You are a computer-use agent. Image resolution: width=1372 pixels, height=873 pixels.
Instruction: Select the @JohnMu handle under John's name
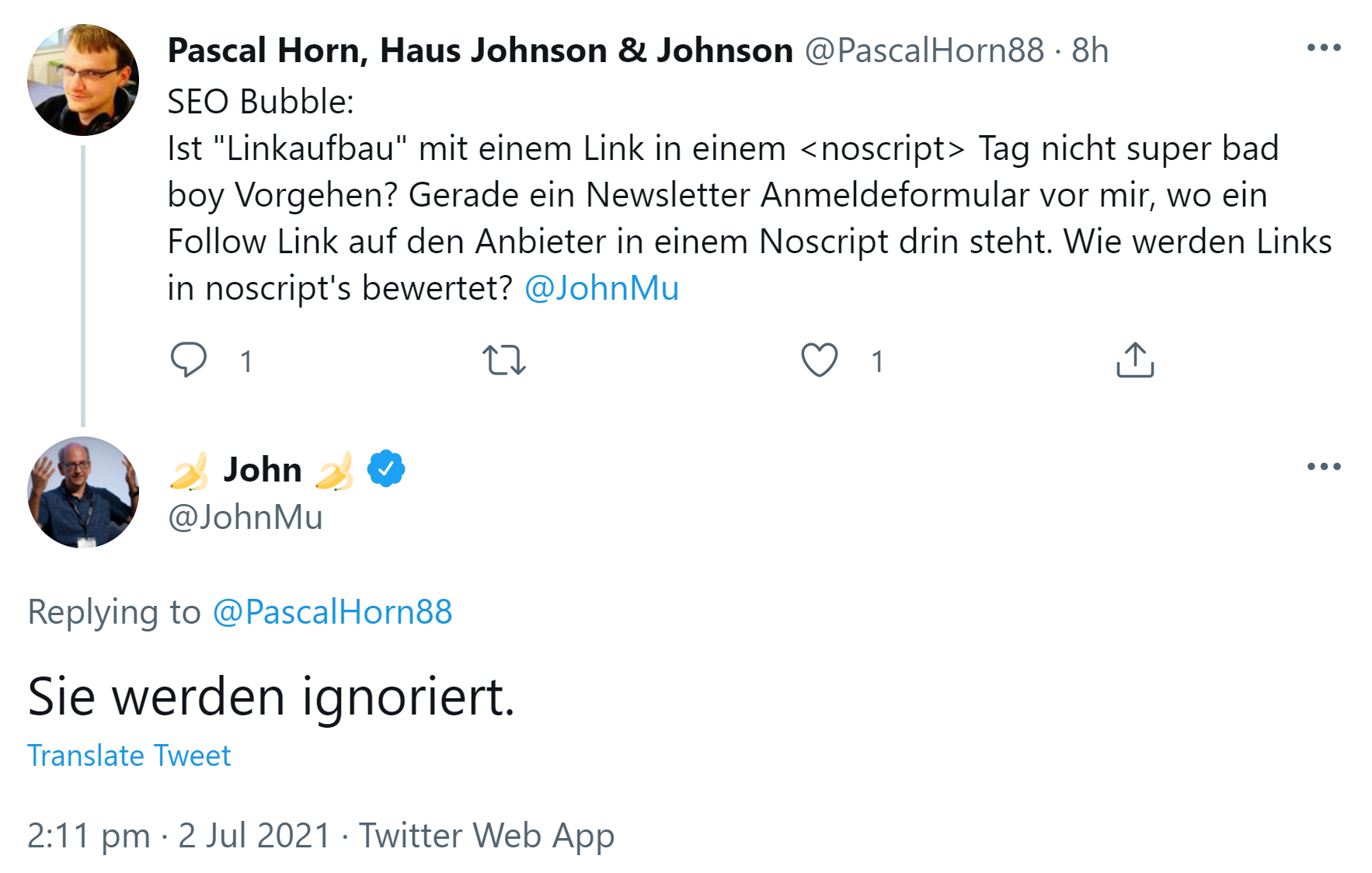[x=247, y=516]
